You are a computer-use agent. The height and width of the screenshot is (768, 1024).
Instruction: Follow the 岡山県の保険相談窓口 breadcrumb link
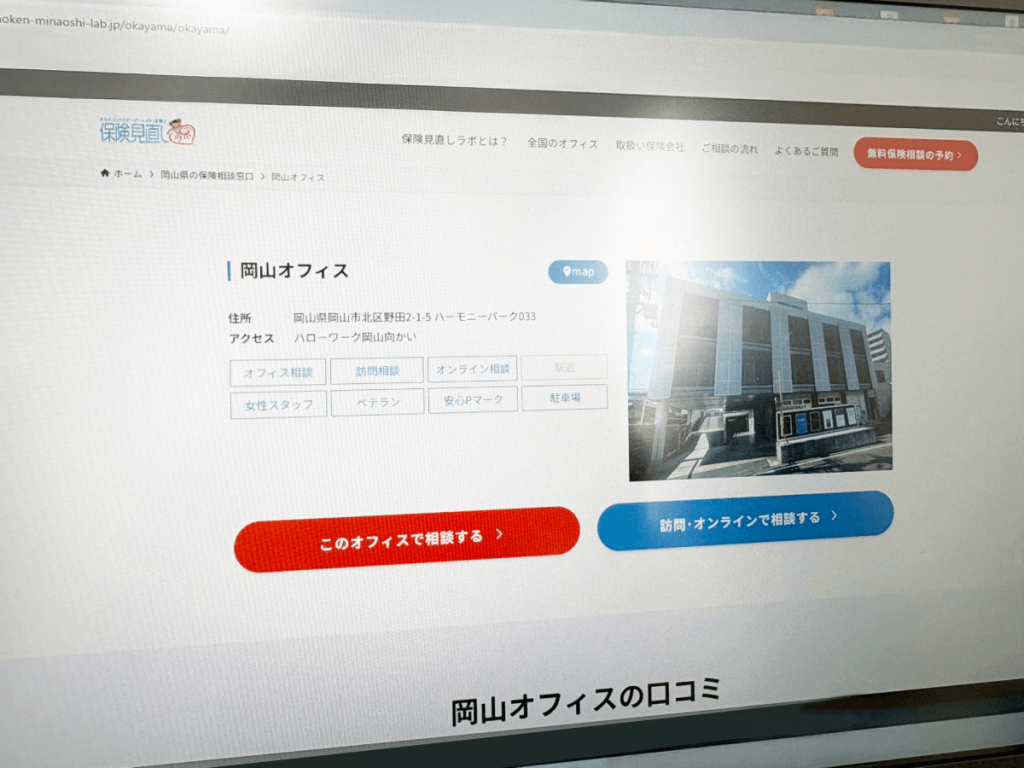(x=207, y=175)
